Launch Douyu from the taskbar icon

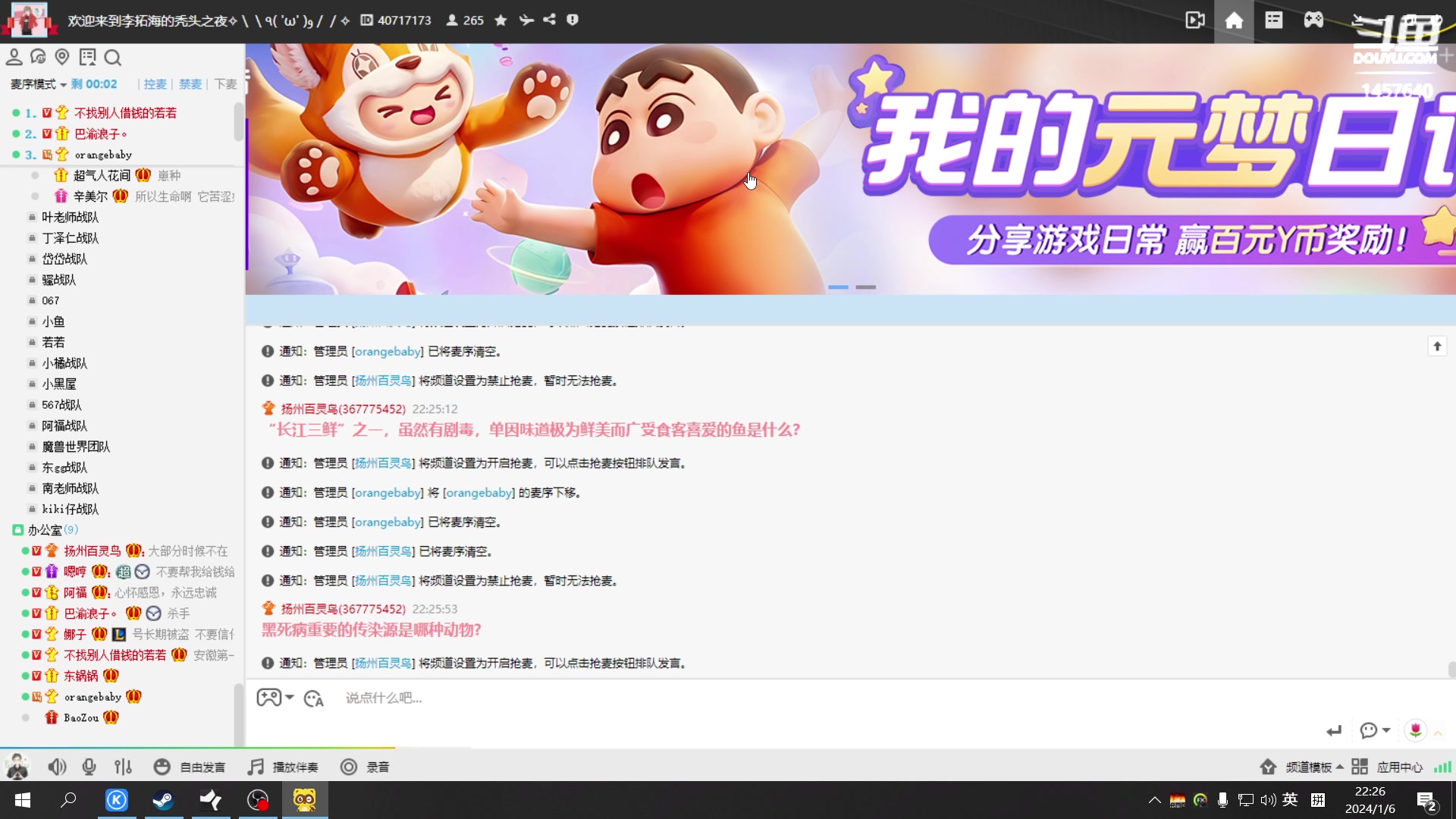point(304,800)
